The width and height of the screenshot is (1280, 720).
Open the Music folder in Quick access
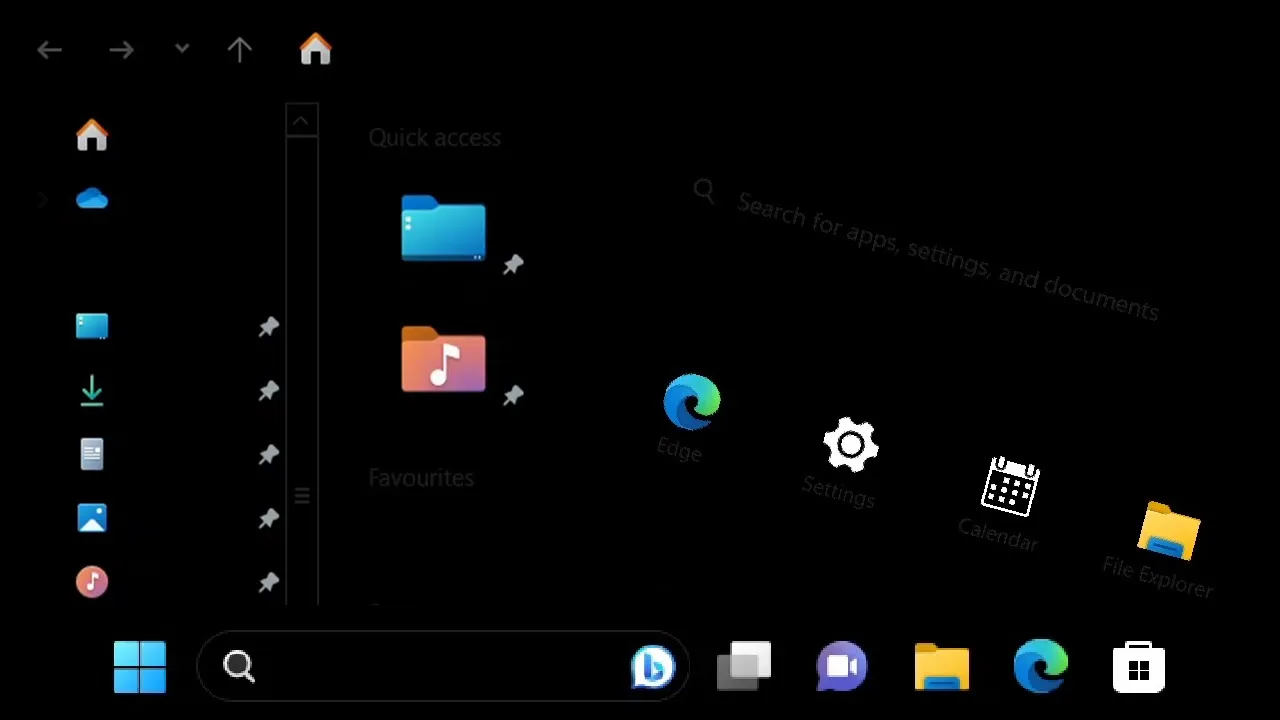point(443,360)
